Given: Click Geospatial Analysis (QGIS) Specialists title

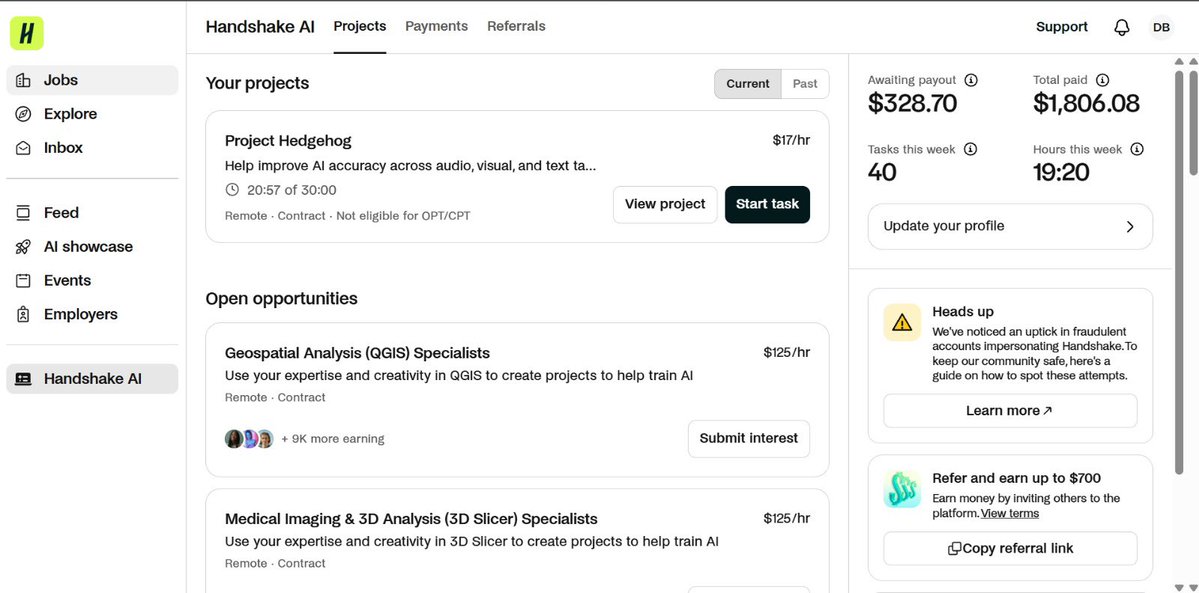Looking at the screenshot, I should (x=357, y=353).
